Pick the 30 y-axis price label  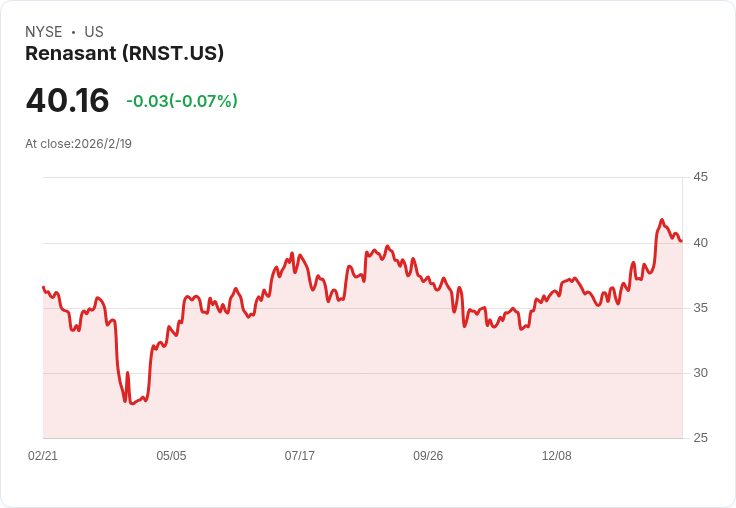pos(701,373)
